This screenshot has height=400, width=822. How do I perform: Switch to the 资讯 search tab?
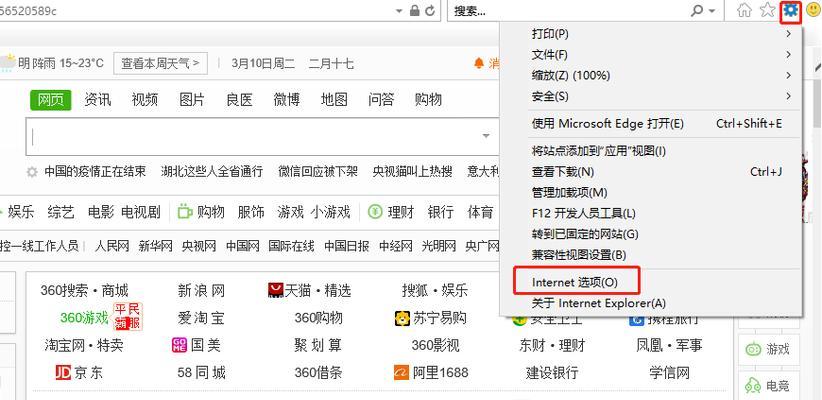click(98, 100)
